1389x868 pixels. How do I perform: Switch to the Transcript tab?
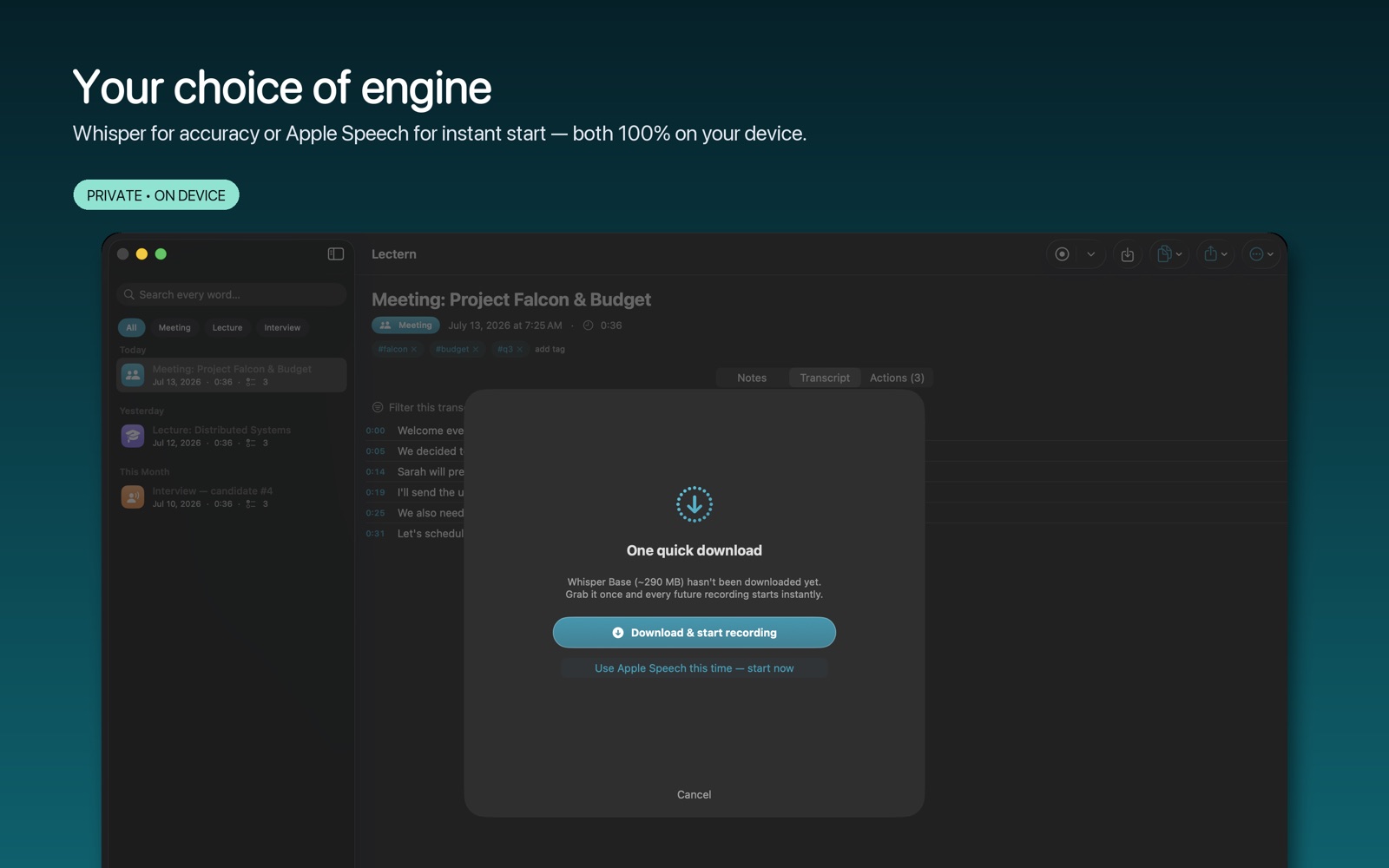pyautogui.click(x=825, y=378)
